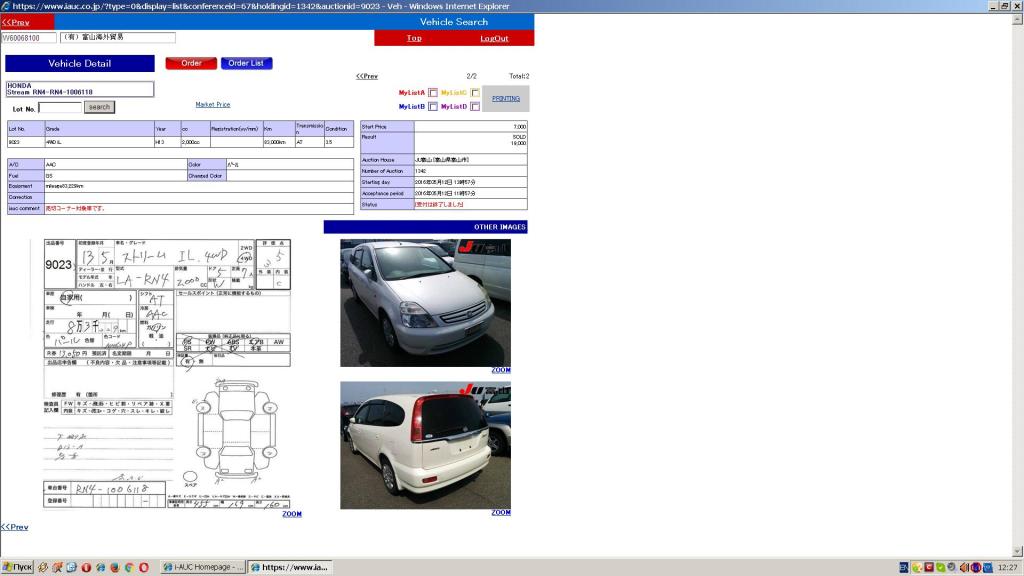Screen dimensions: 1024x576
Task: Click the Lot No. input field
Action: pos(60,108)
